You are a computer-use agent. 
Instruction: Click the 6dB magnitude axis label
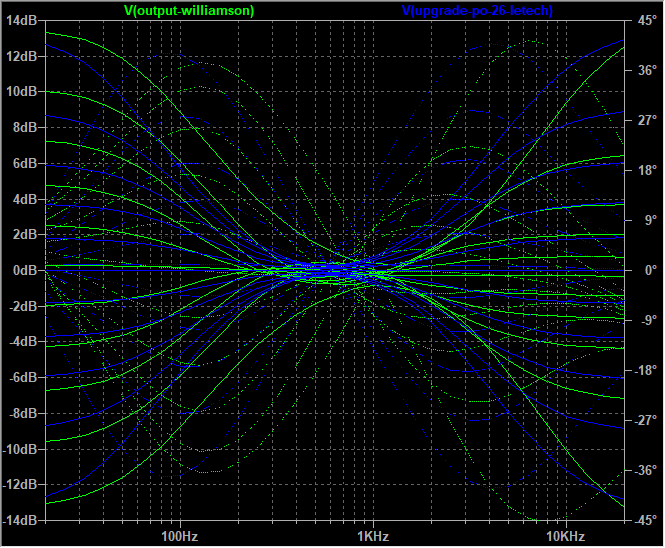click(25, 163)
